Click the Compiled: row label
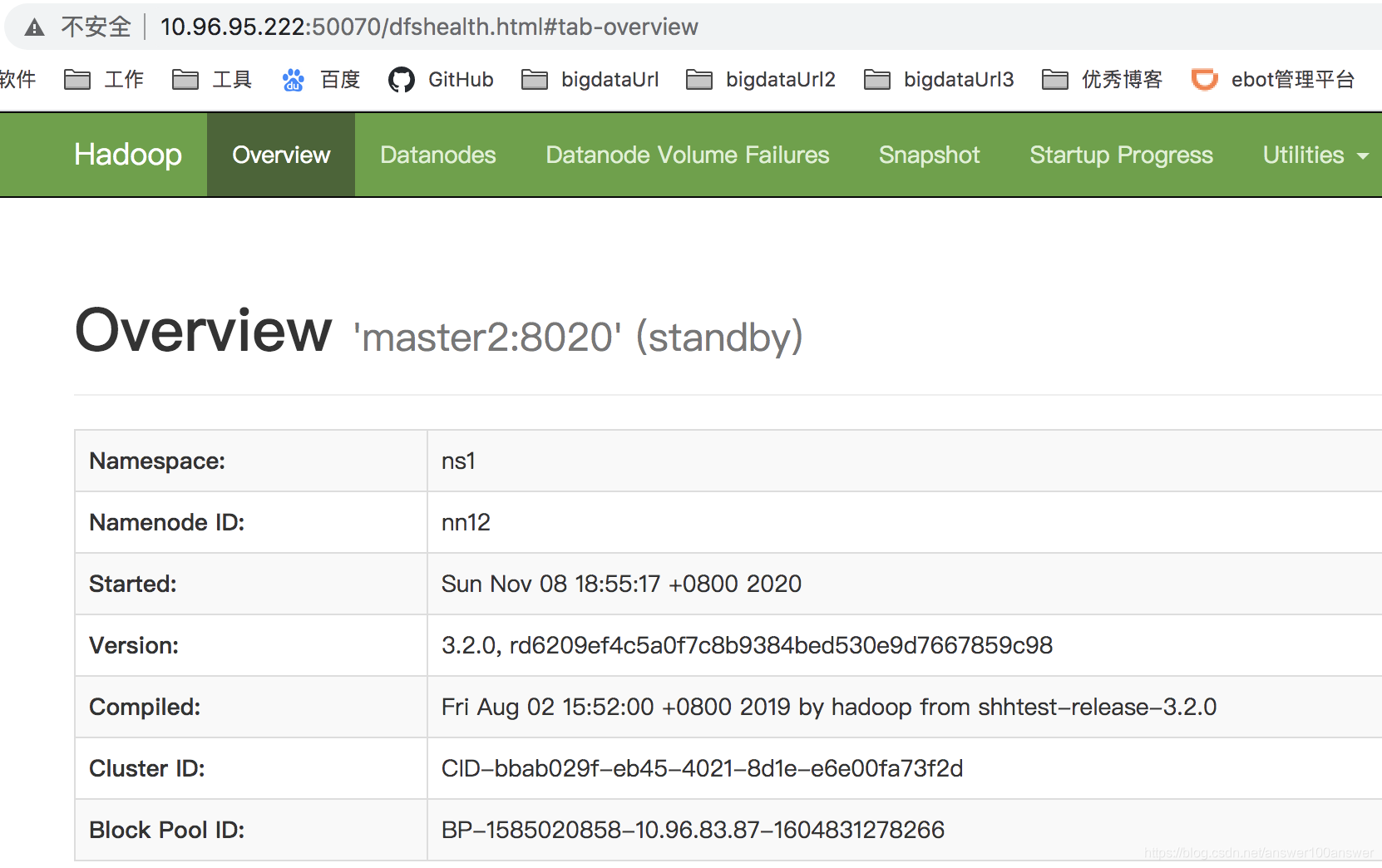1382x868 pixels. pos(145,707)
